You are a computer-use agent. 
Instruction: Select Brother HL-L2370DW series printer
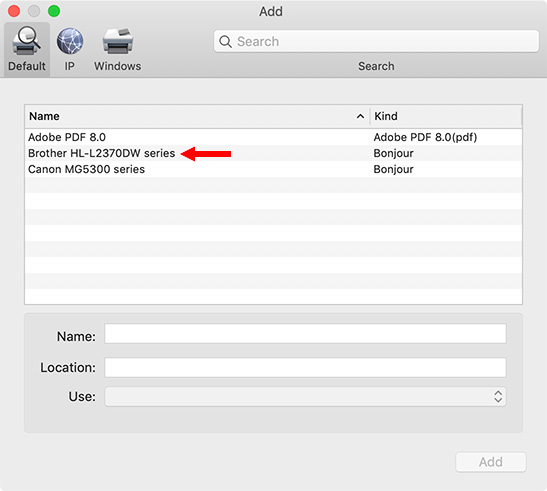click(x=274, y=153)
